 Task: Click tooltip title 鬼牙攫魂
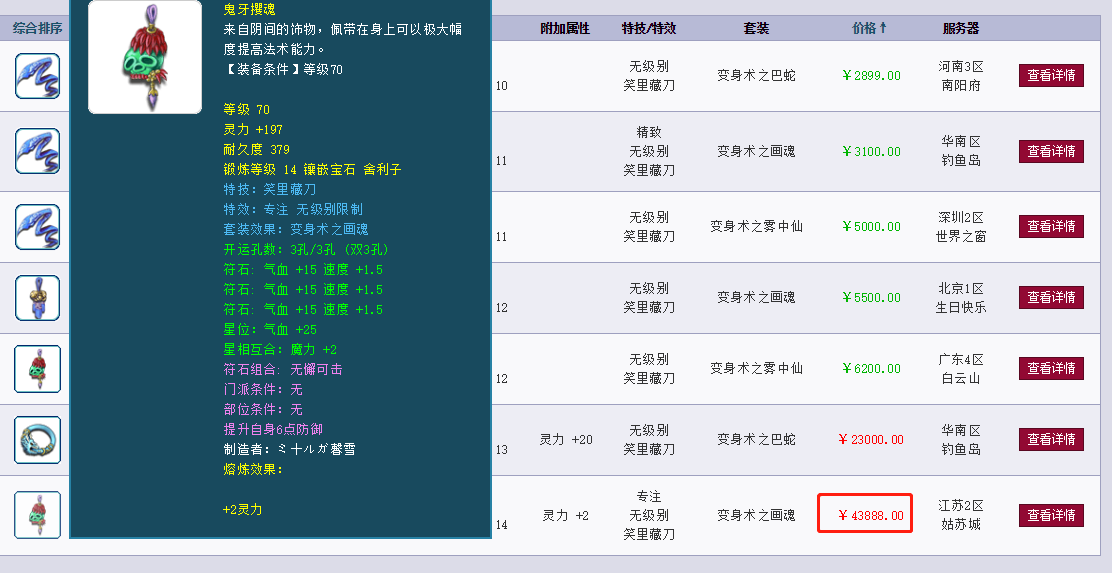pyautogui.click(x=249, y=10)
